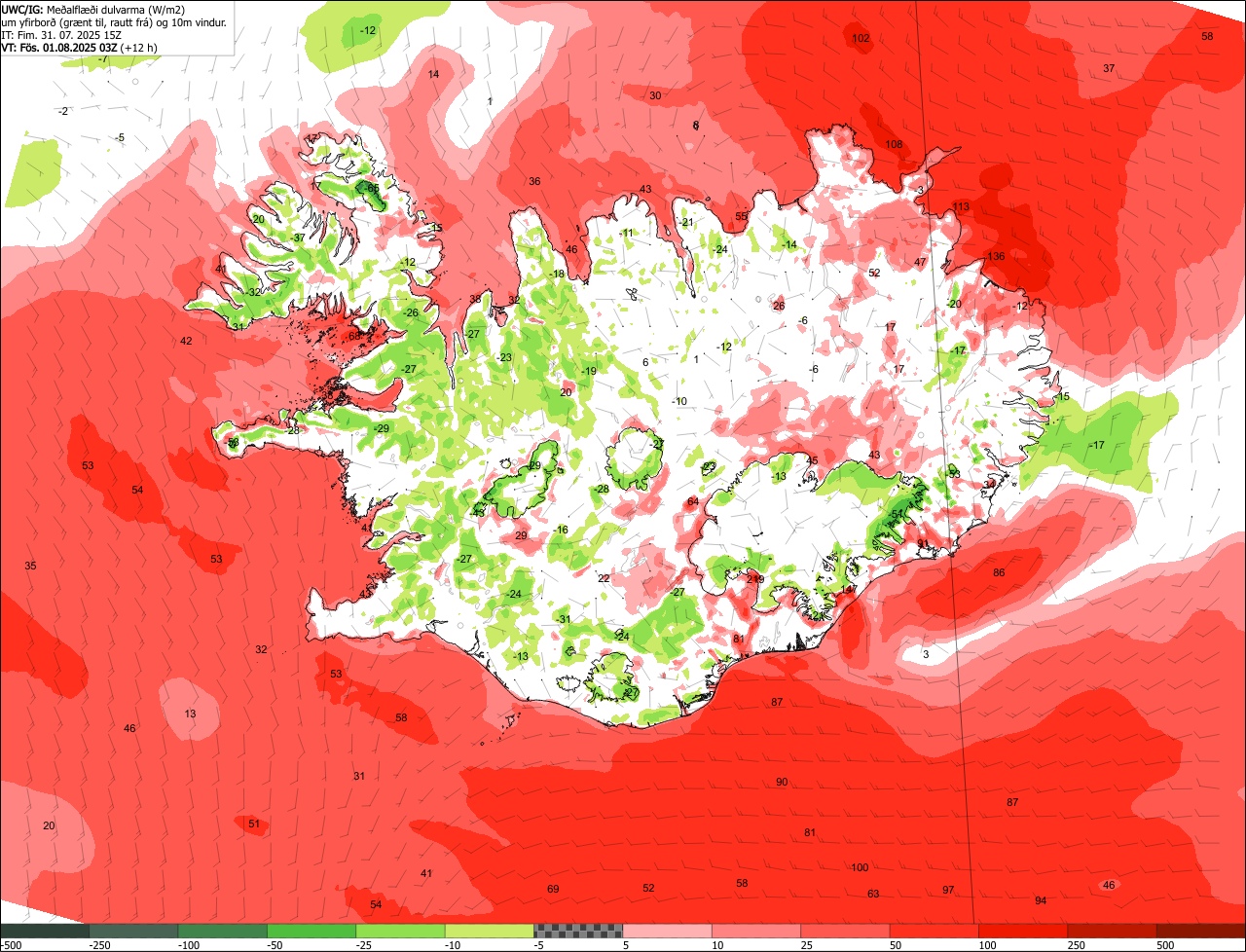Pick the legend color segment between 25 and 50
The height and width of the screenshot is (952, 1246).
[x=845, y=932]
